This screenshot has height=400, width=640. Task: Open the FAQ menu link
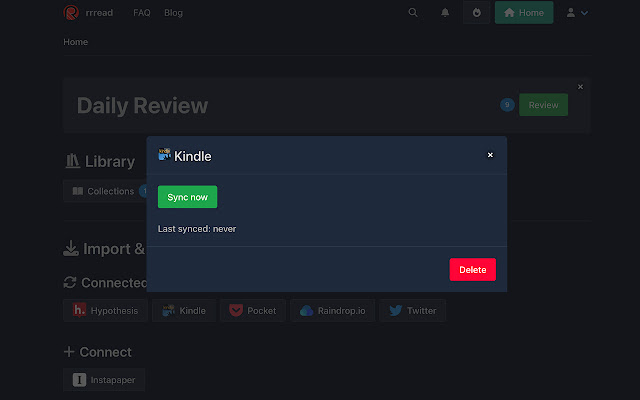[x=142, y=13]
